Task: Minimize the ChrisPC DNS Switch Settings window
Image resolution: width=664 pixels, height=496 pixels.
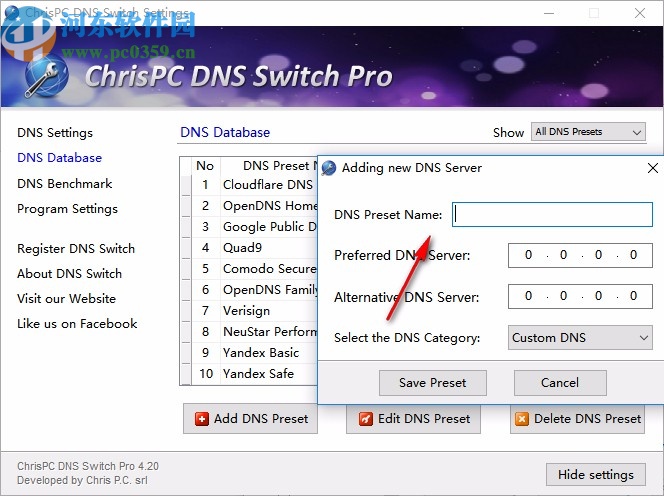Action: click(x=549, y=13)
